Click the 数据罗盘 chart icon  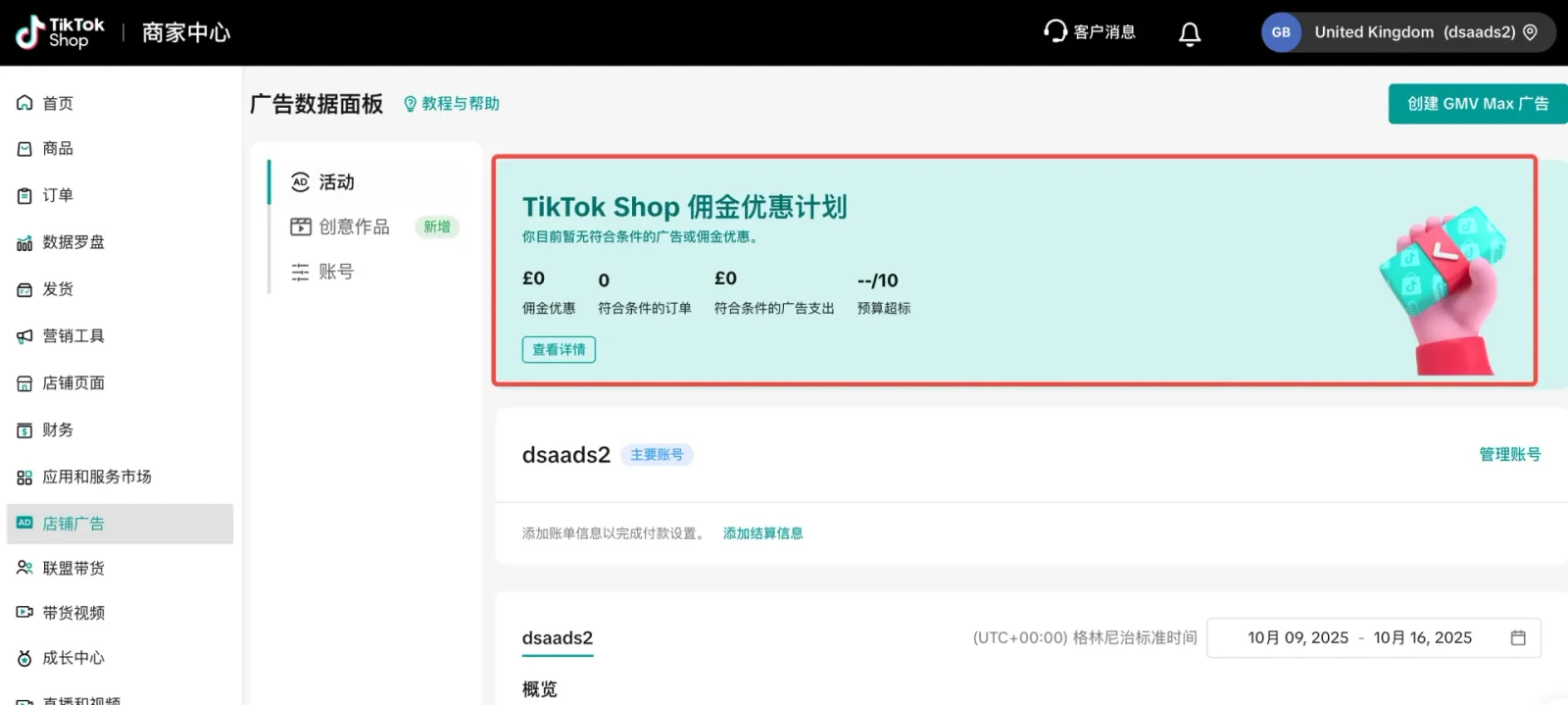(x=24, y=243)
